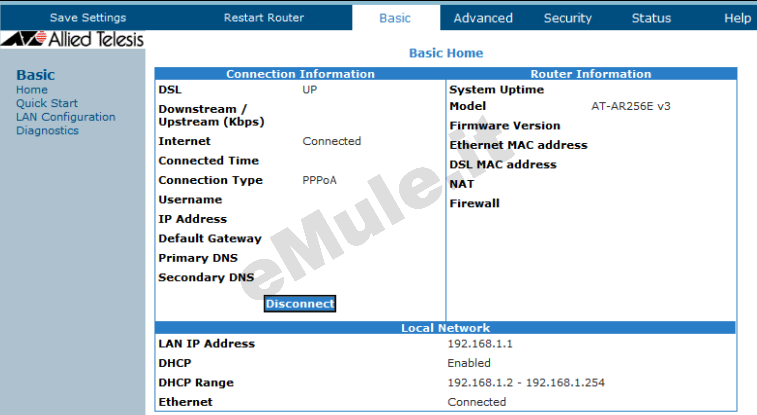This screenshot has height=415, width=757.
Task: Open the Quick Start link
Action: 47,103
